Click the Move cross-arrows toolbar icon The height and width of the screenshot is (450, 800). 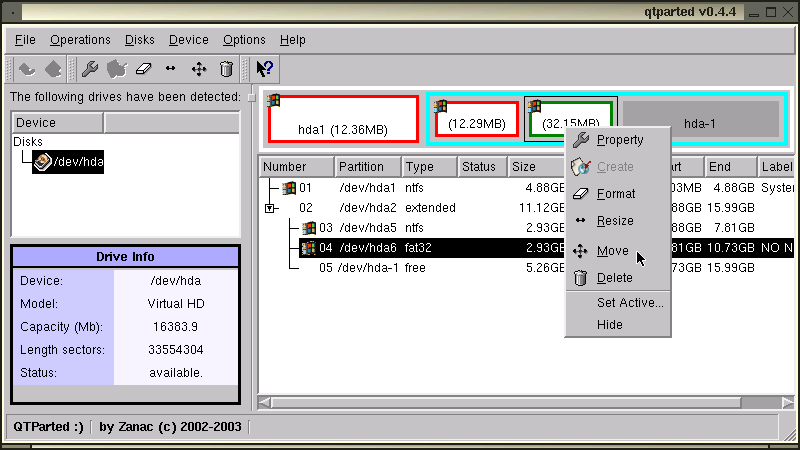[x=198, y=69]
